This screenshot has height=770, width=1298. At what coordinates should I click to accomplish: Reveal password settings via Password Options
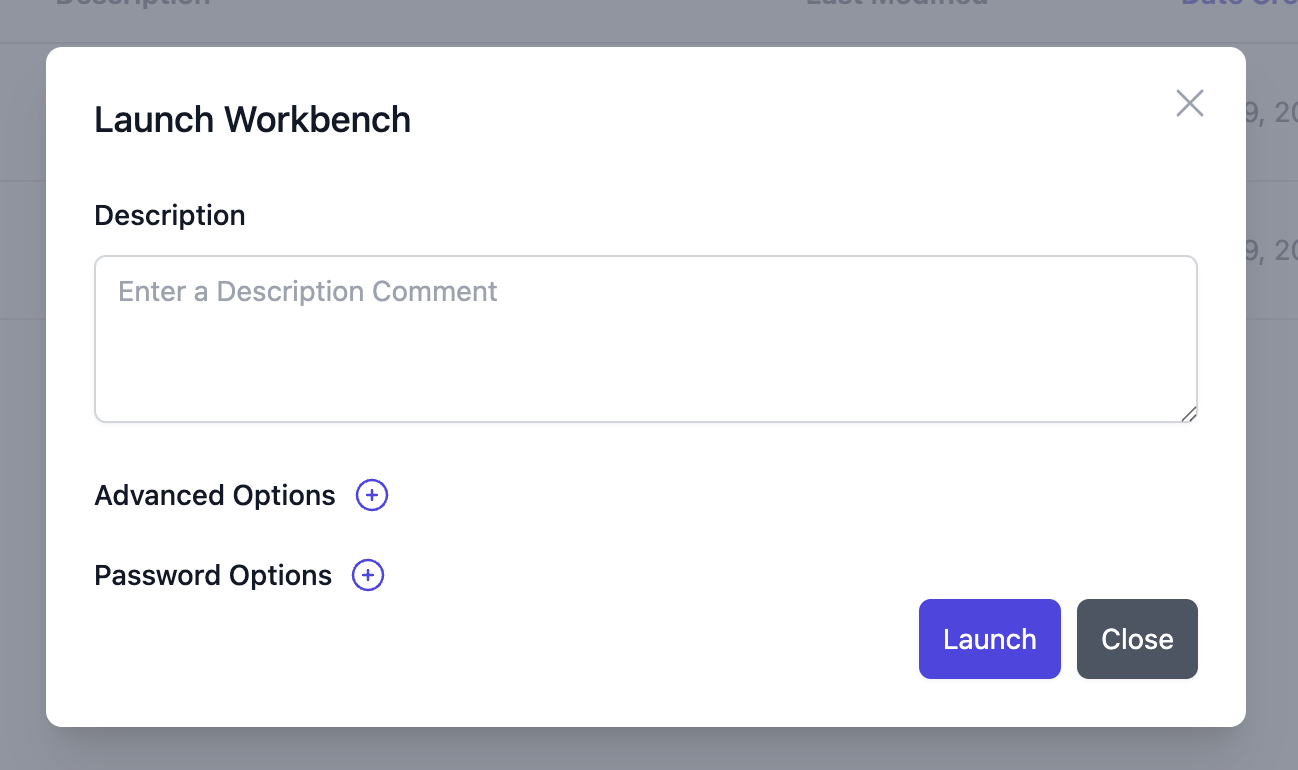[x=367, y=575]
